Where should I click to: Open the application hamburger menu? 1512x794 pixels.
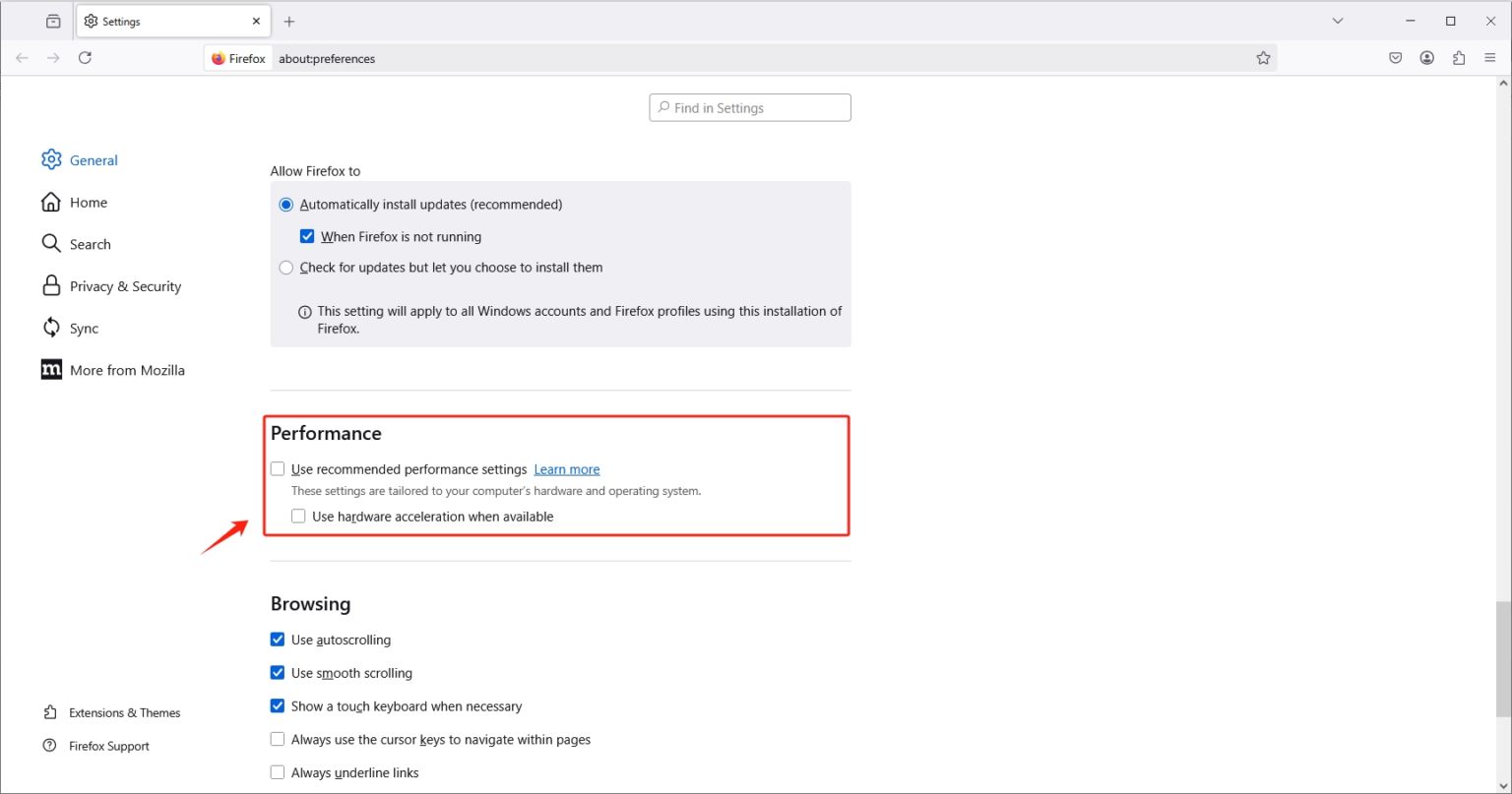1490,58
